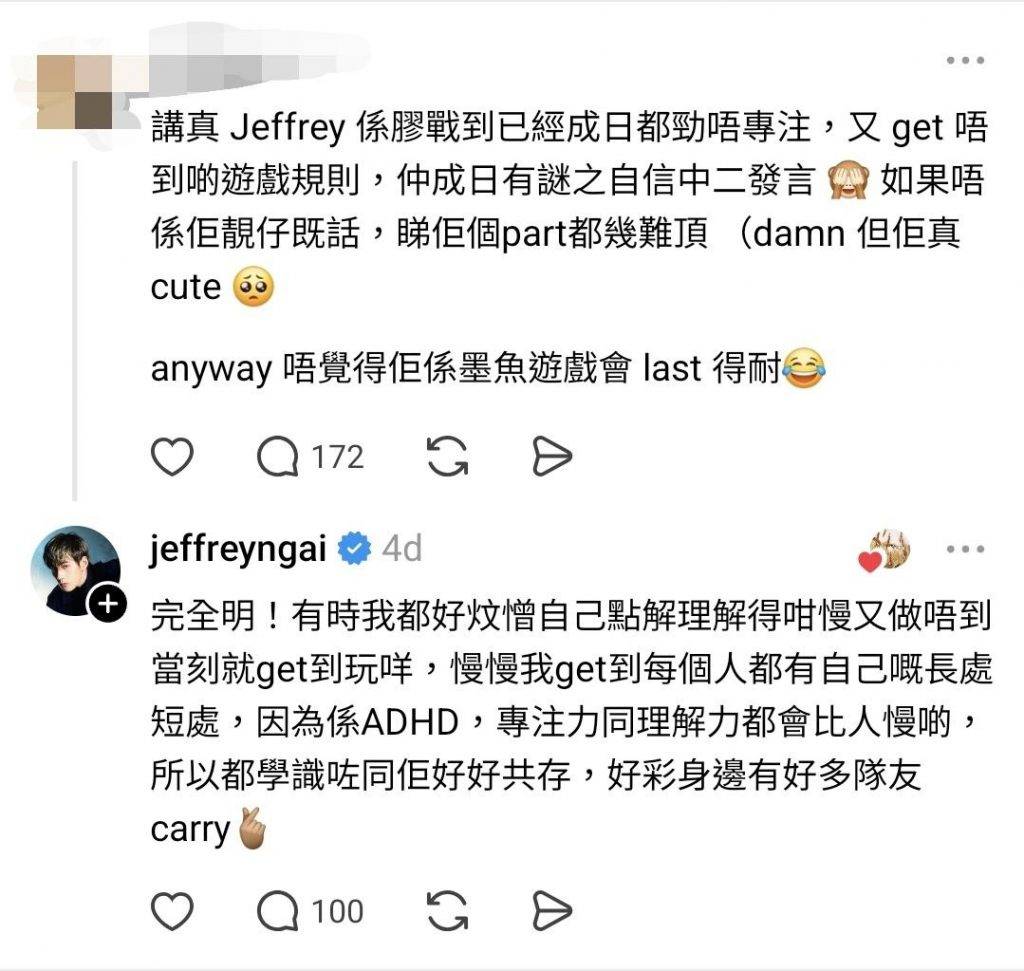Screen dimensions: 1024x971
Task: Open the blurred avatar of the first poster
Action: (75, 91)
